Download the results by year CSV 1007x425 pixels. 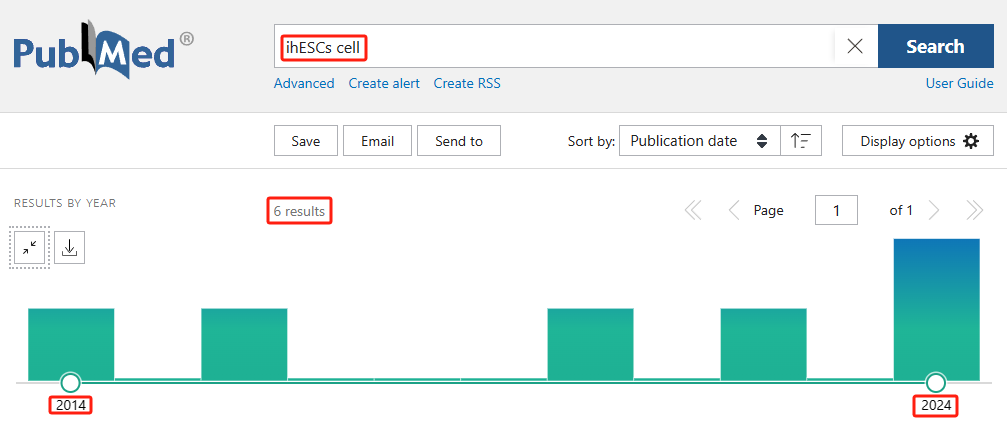pos(69,248)
